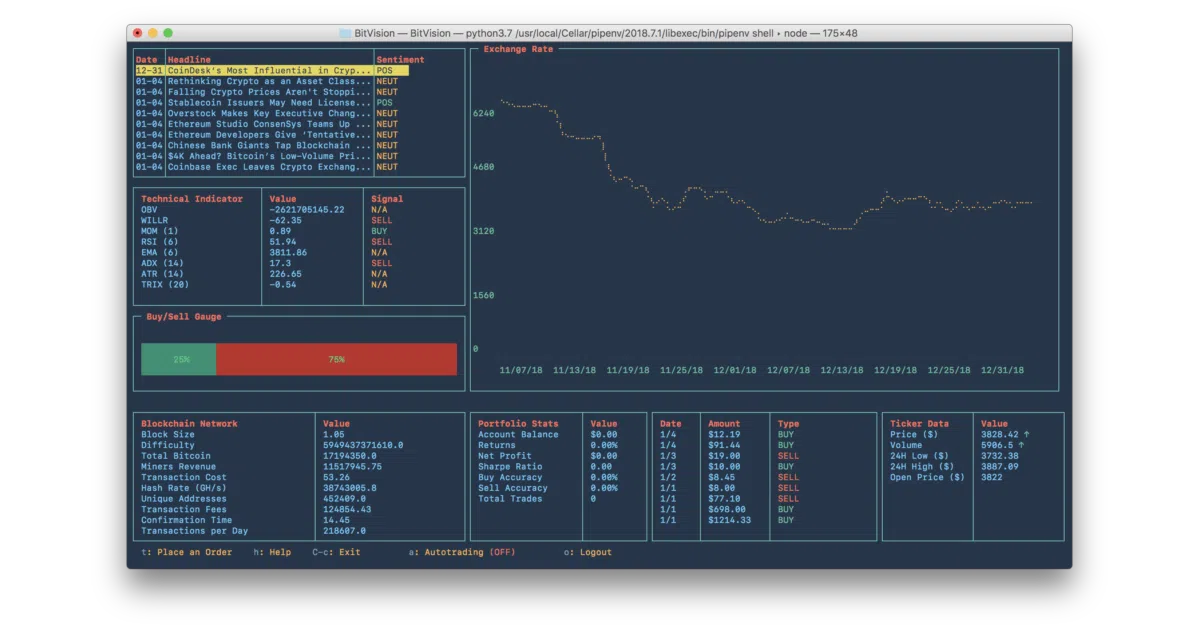Click 'o: Logout' in the footer
1200x630 pixels.
coord(588,552)
